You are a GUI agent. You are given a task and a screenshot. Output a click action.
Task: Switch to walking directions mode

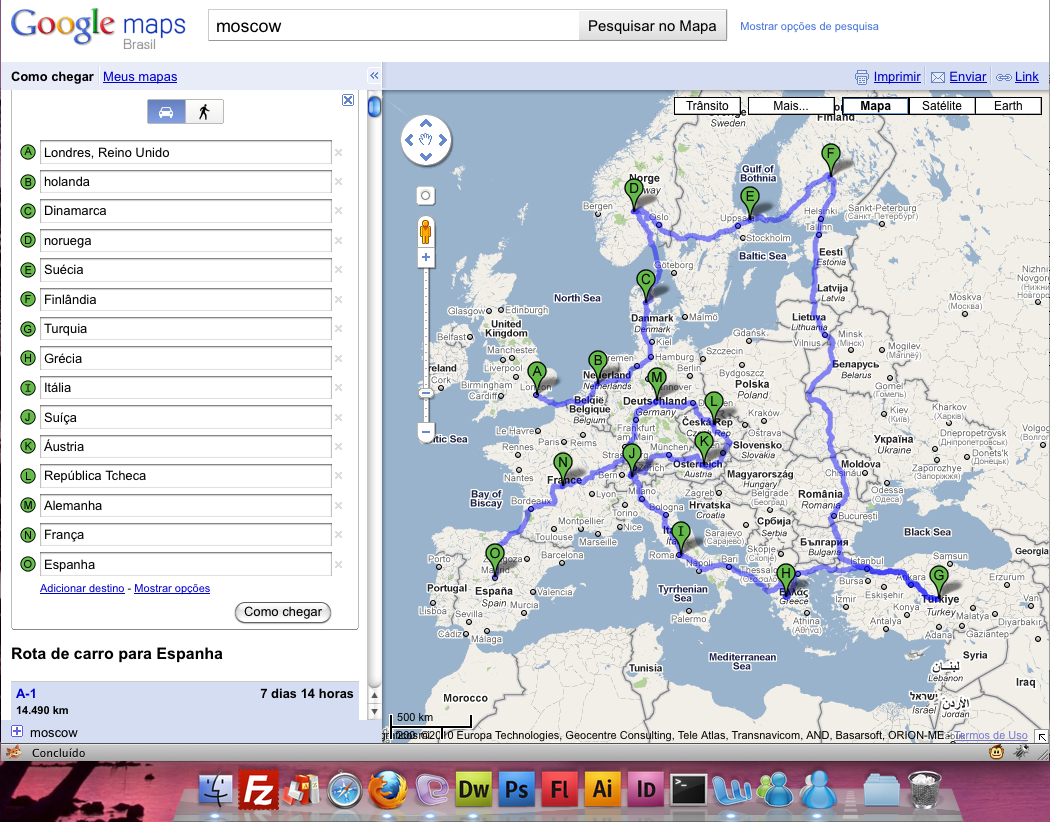204,112
